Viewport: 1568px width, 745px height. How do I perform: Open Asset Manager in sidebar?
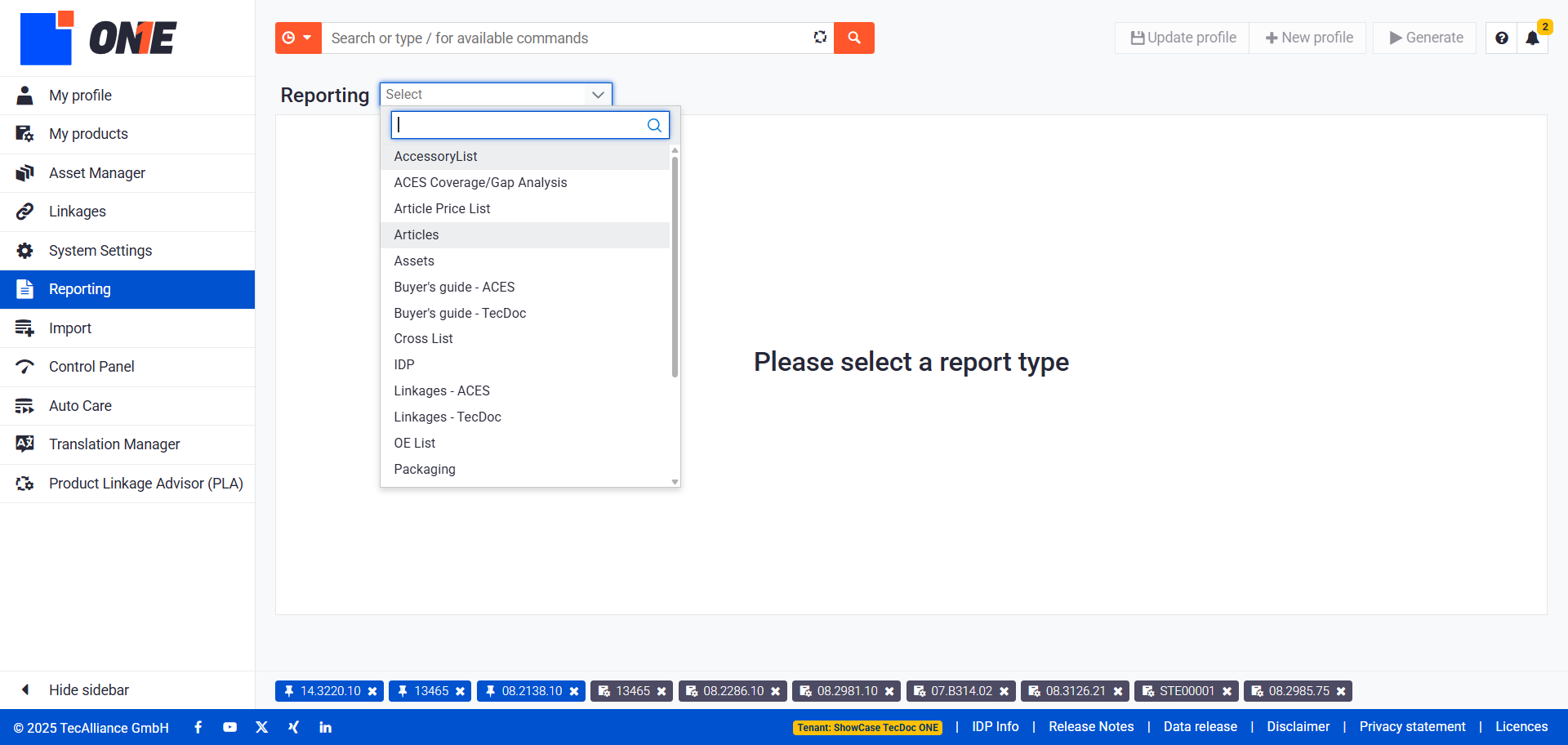(x=127, y=173)
